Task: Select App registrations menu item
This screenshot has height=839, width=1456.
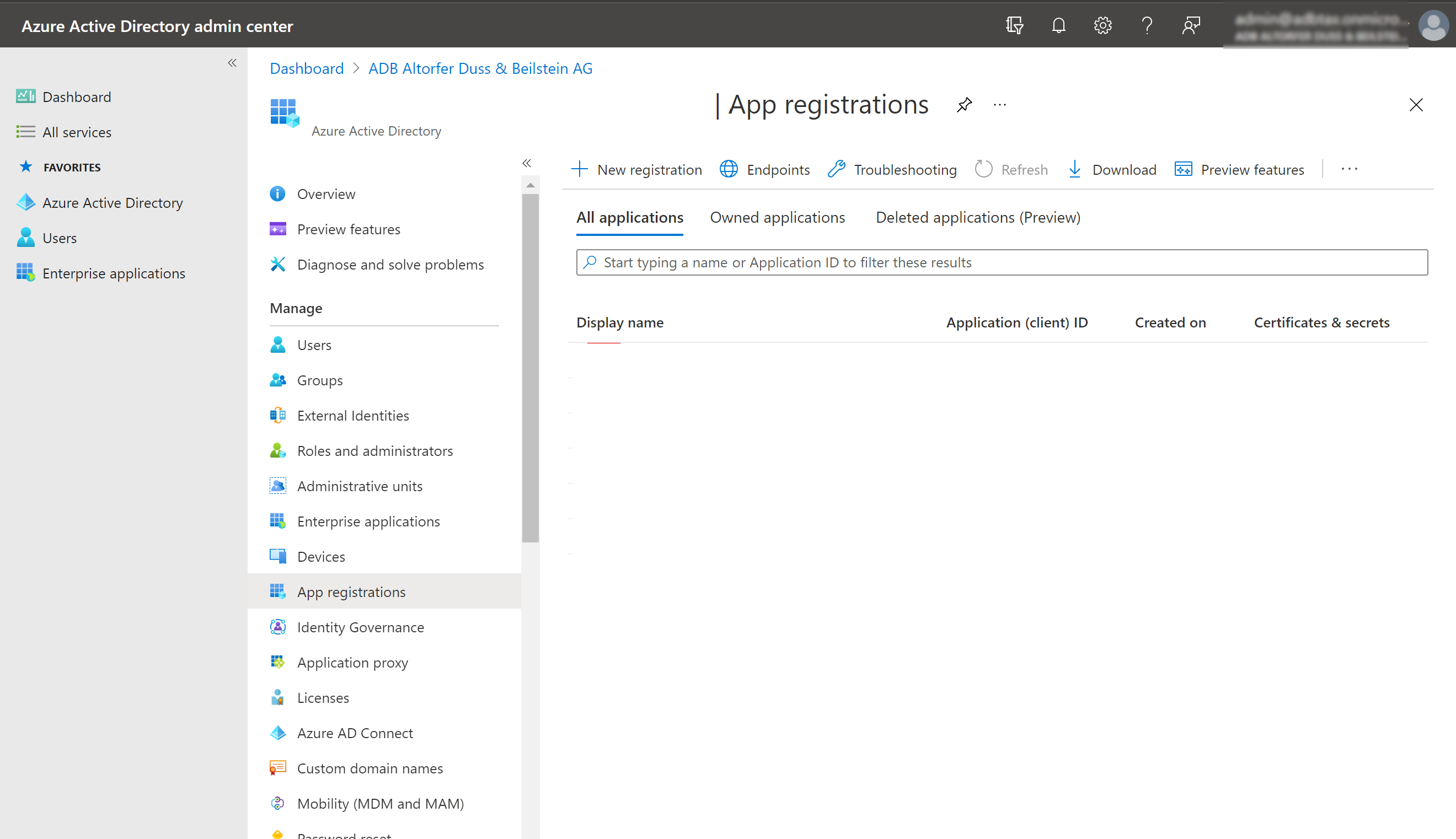Action: pyautogui.click(x=384, y=592)
